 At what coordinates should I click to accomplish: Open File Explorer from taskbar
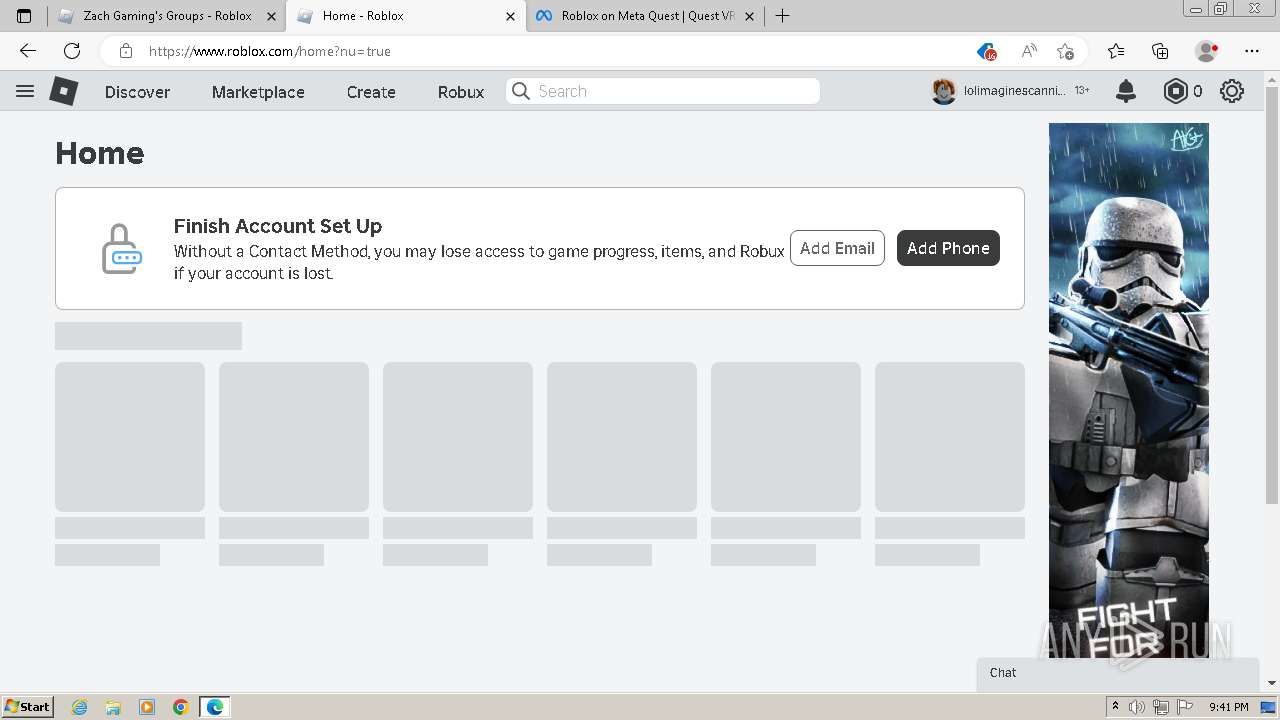[x=113, y=707]
